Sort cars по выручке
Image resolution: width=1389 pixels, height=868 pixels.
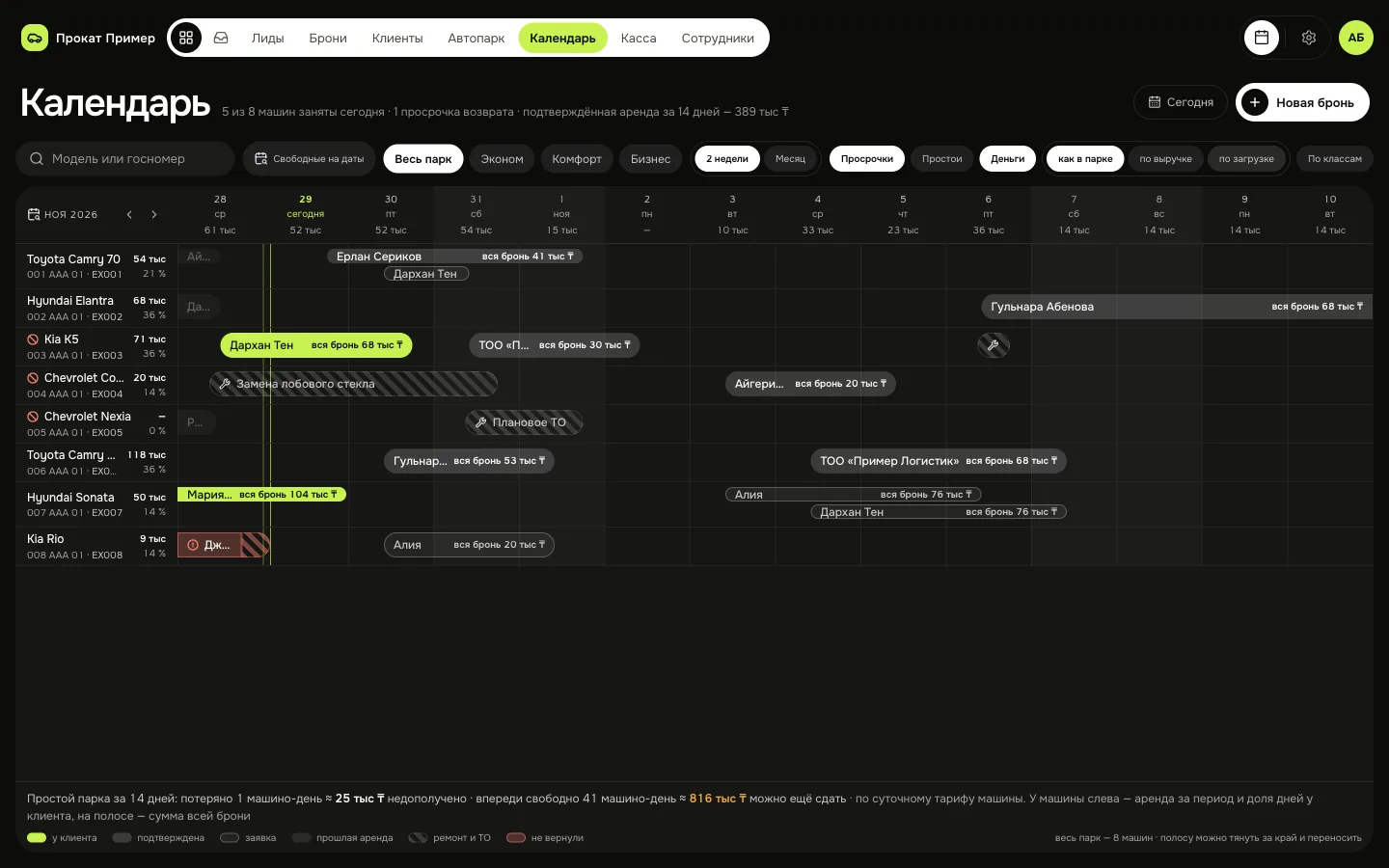click(x=1166, y=159)
